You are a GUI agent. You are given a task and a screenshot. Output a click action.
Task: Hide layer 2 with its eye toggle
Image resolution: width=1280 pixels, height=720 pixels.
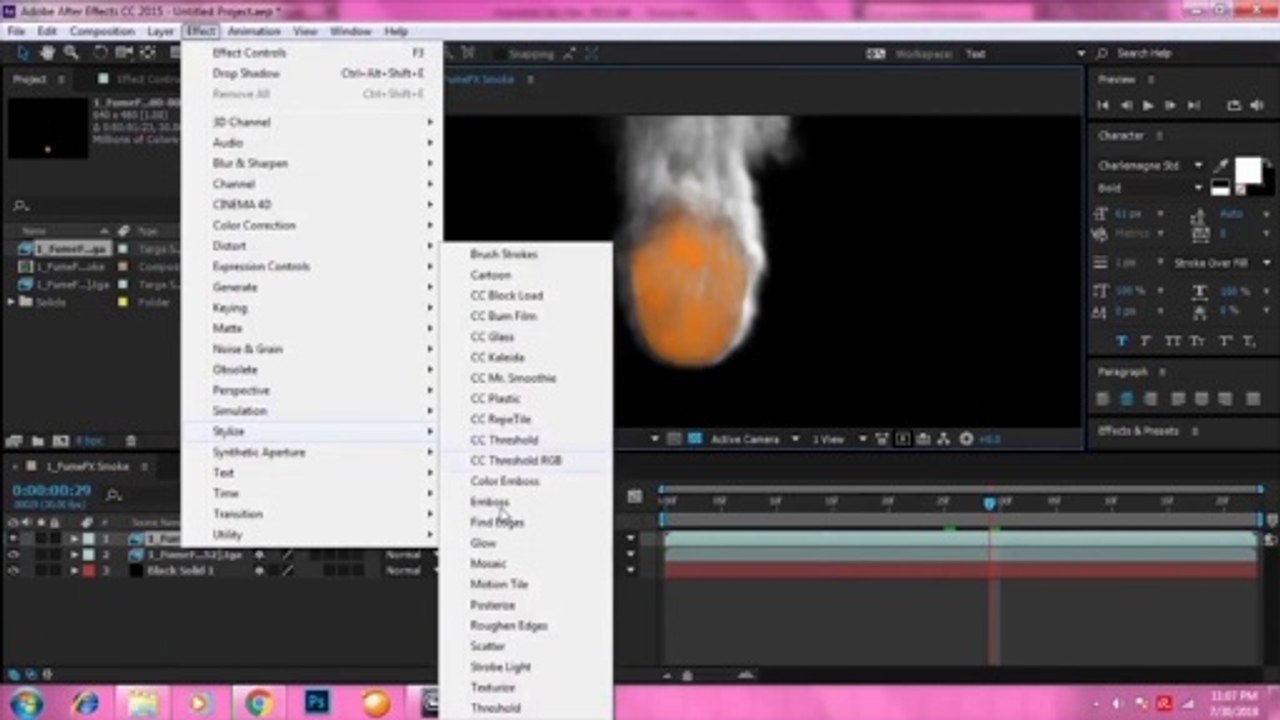[x=13, y=554]
